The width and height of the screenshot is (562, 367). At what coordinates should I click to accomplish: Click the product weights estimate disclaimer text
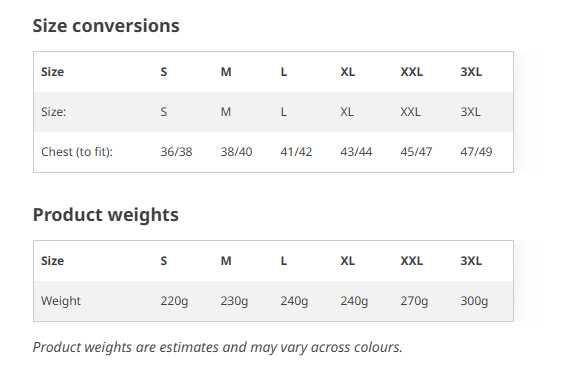[x=218, y=347]
